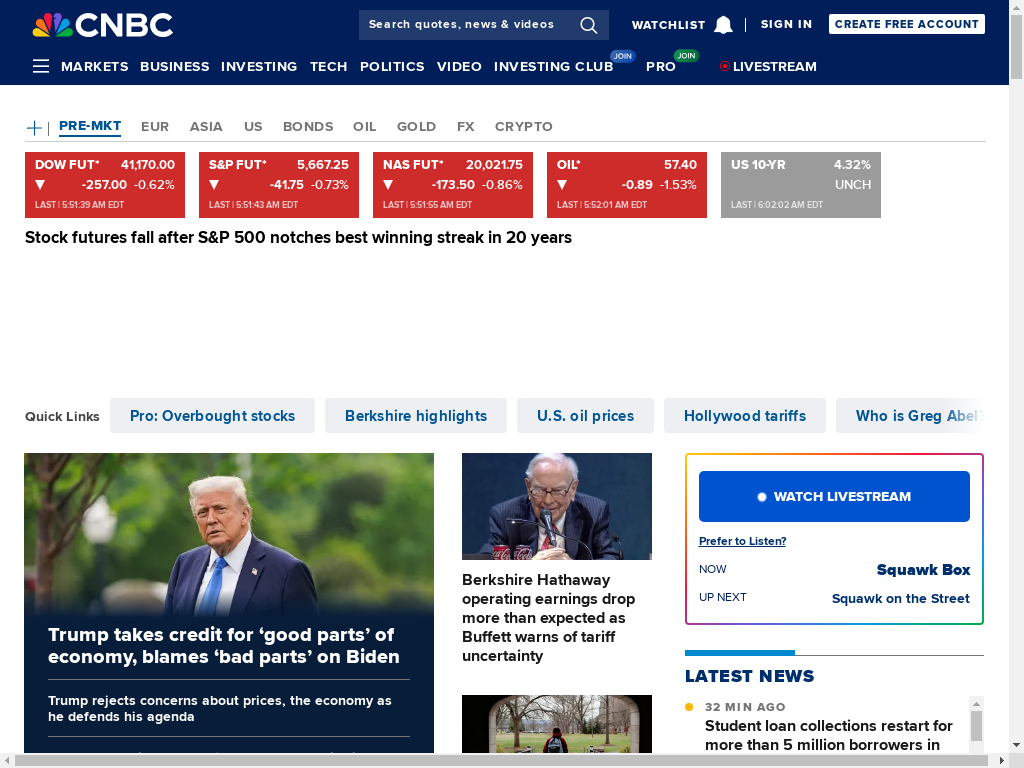Click Watch Livestream button
This screenshot has width=1024, height=768.
click(x=835, y=496)
